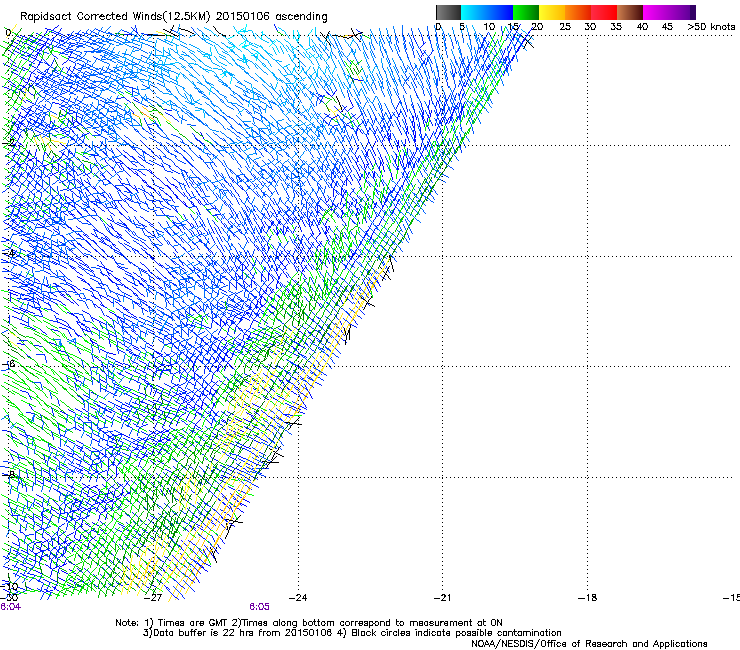Click the latitude label '0' at top left
Image resolution: width=740 pixels, height=650 pixels.
click(x=8, y=33)
